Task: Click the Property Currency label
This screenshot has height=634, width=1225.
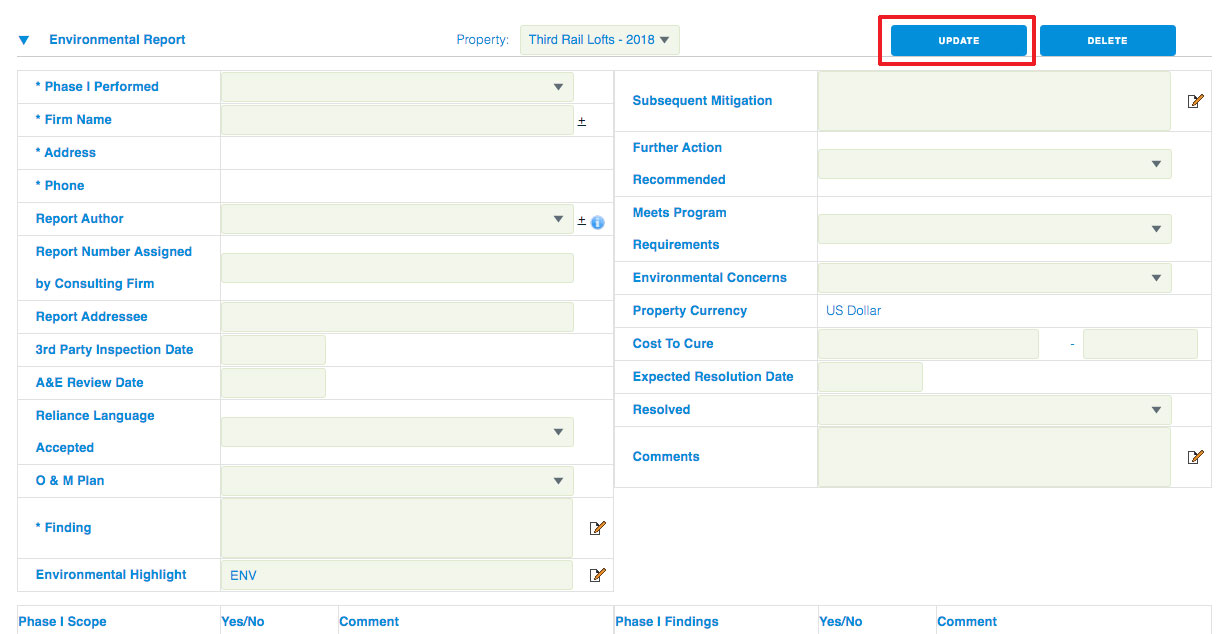Action: (x=690, y=311)
